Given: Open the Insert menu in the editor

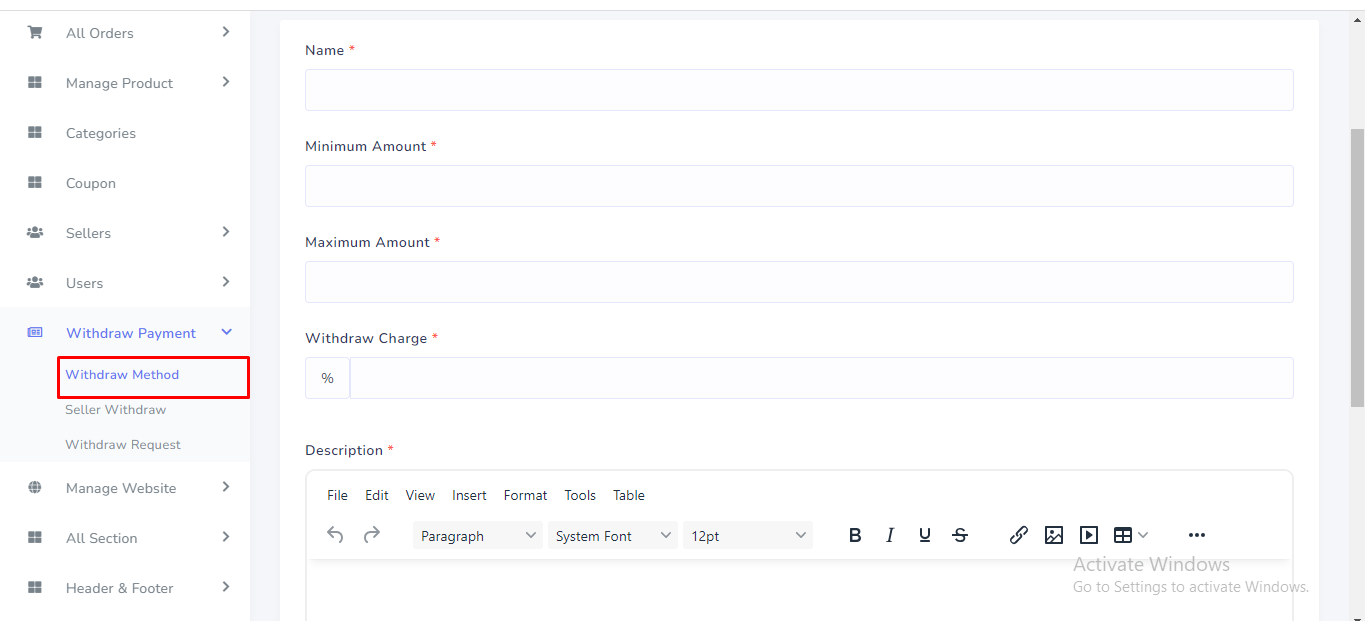Looking at the screenshot, I should click(x=469, y=495).
